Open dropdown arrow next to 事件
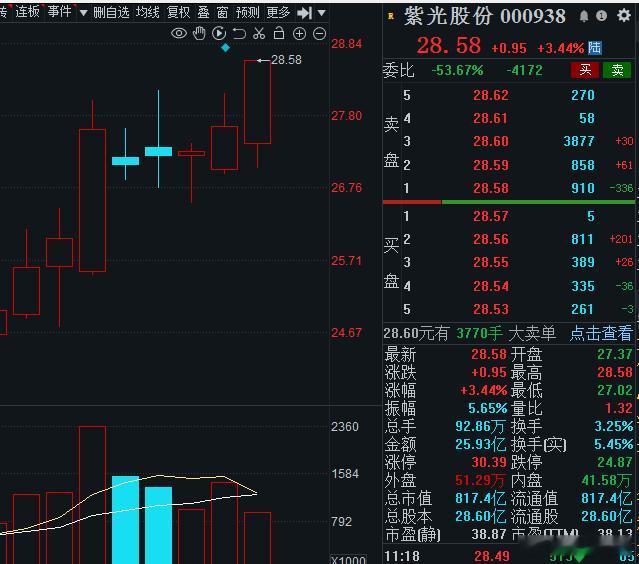639x564 pixels. tap(84, 13)
